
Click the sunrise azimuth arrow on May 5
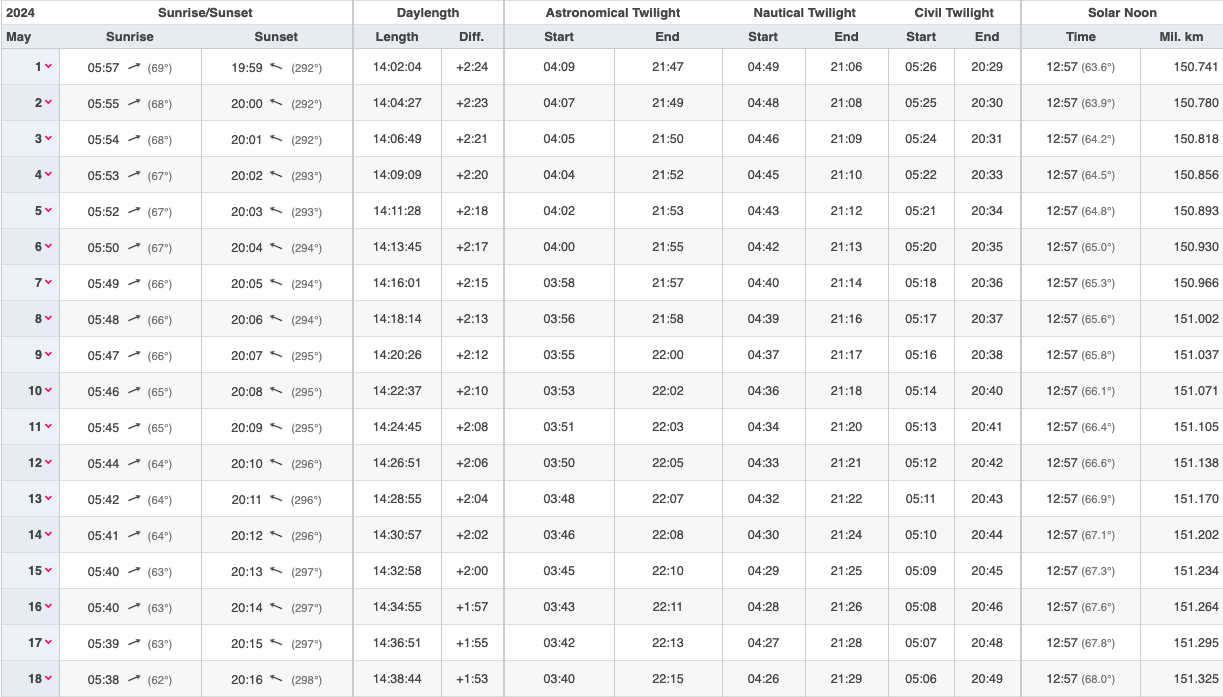pyautogui.click(x=134, y=211)
